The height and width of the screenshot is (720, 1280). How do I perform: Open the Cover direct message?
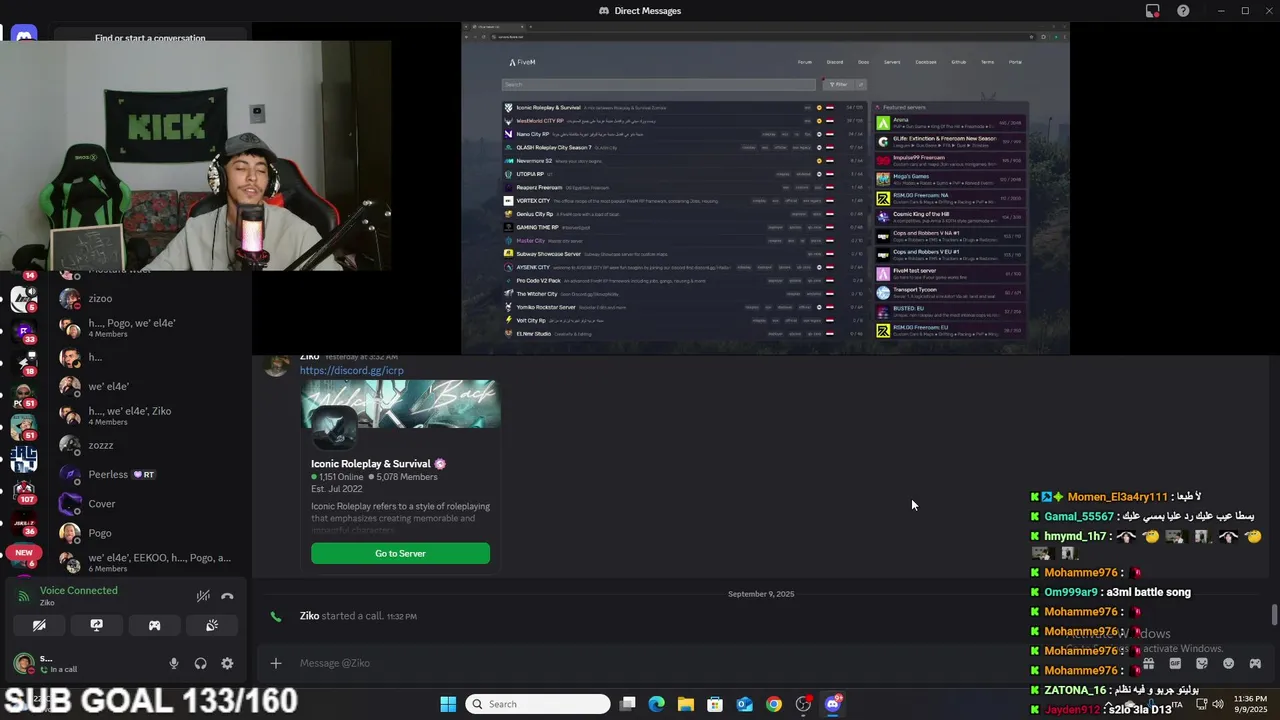(x=148, y=504)
